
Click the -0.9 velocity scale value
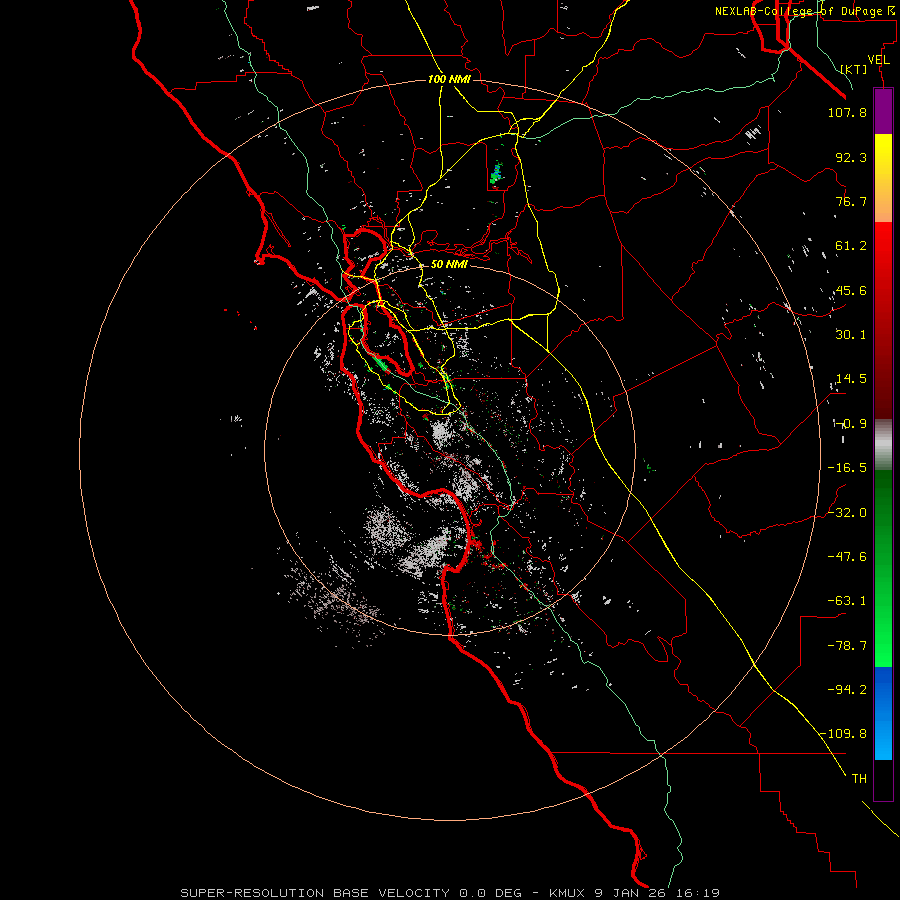851,424
